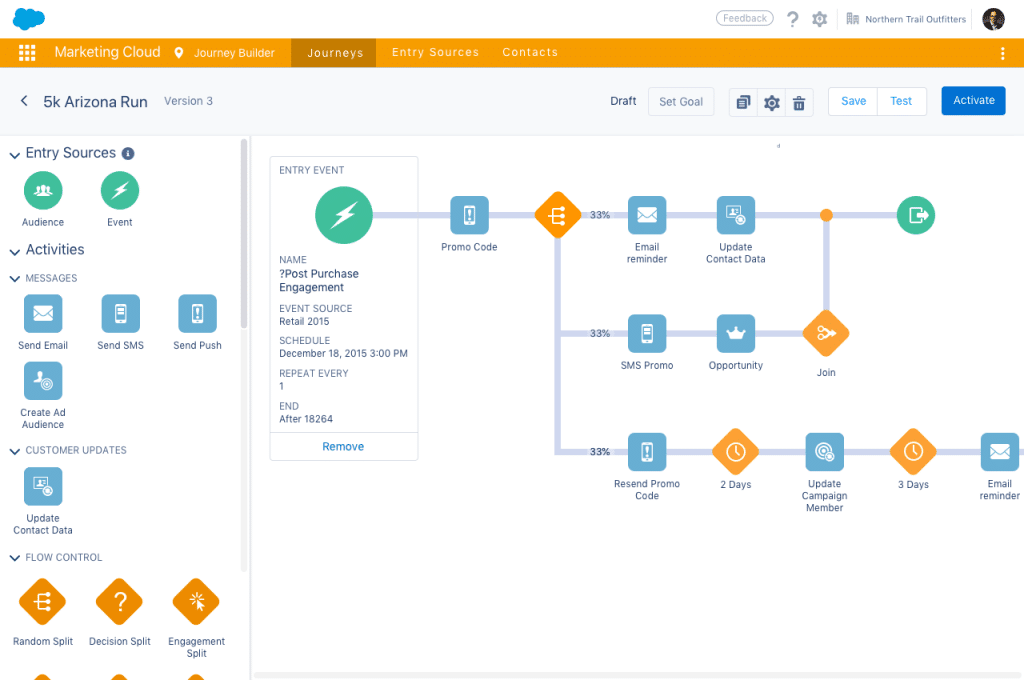Click the trash delete journey icon
This screenshot has width=1024, height=680.
(799, 102)
